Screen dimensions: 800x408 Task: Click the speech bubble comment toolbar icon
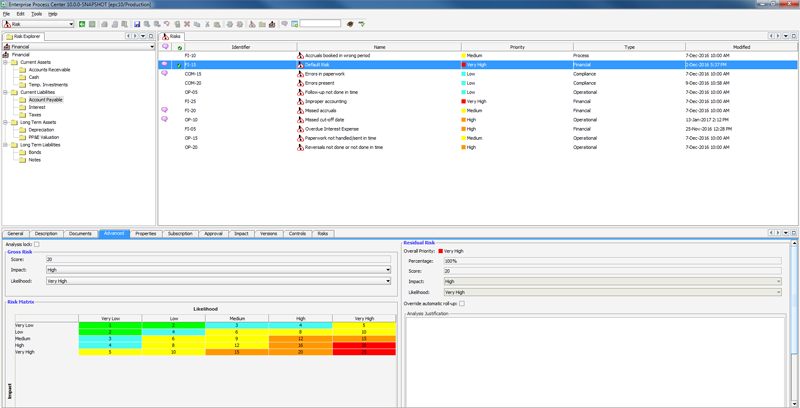284,24
